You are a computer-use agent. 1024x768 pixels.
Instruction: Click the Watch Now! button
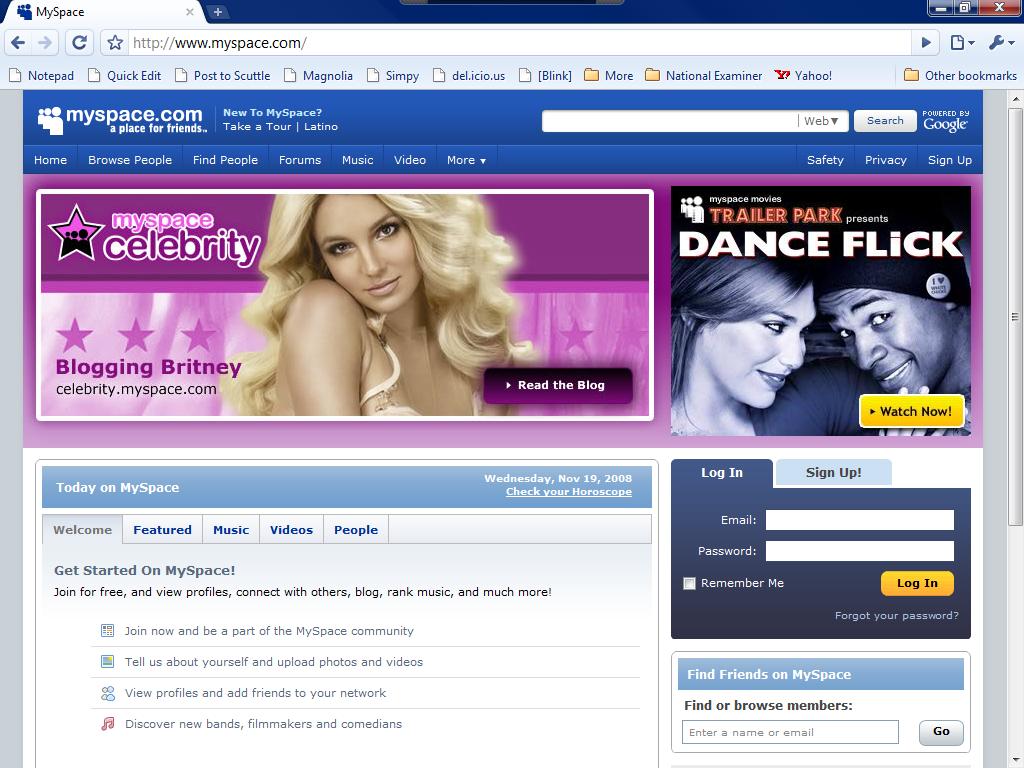[912, 411]
